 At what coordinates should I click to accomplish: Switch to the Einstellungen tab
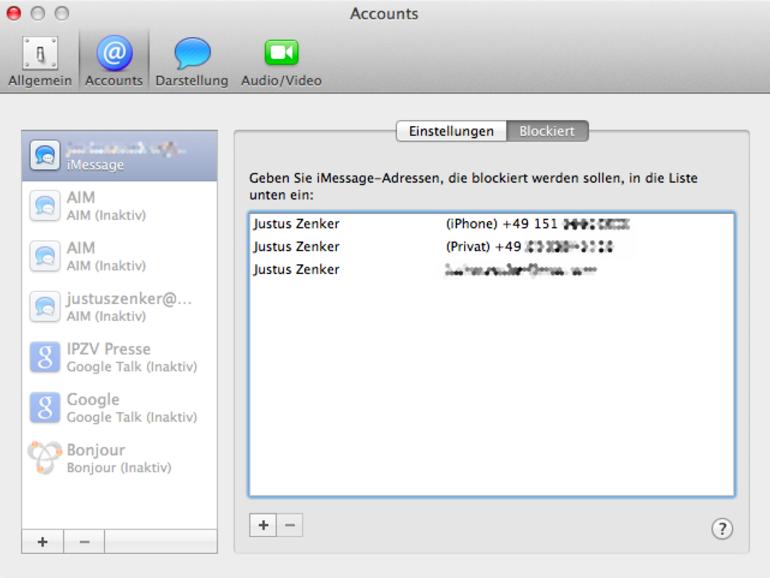click(451, 131)
